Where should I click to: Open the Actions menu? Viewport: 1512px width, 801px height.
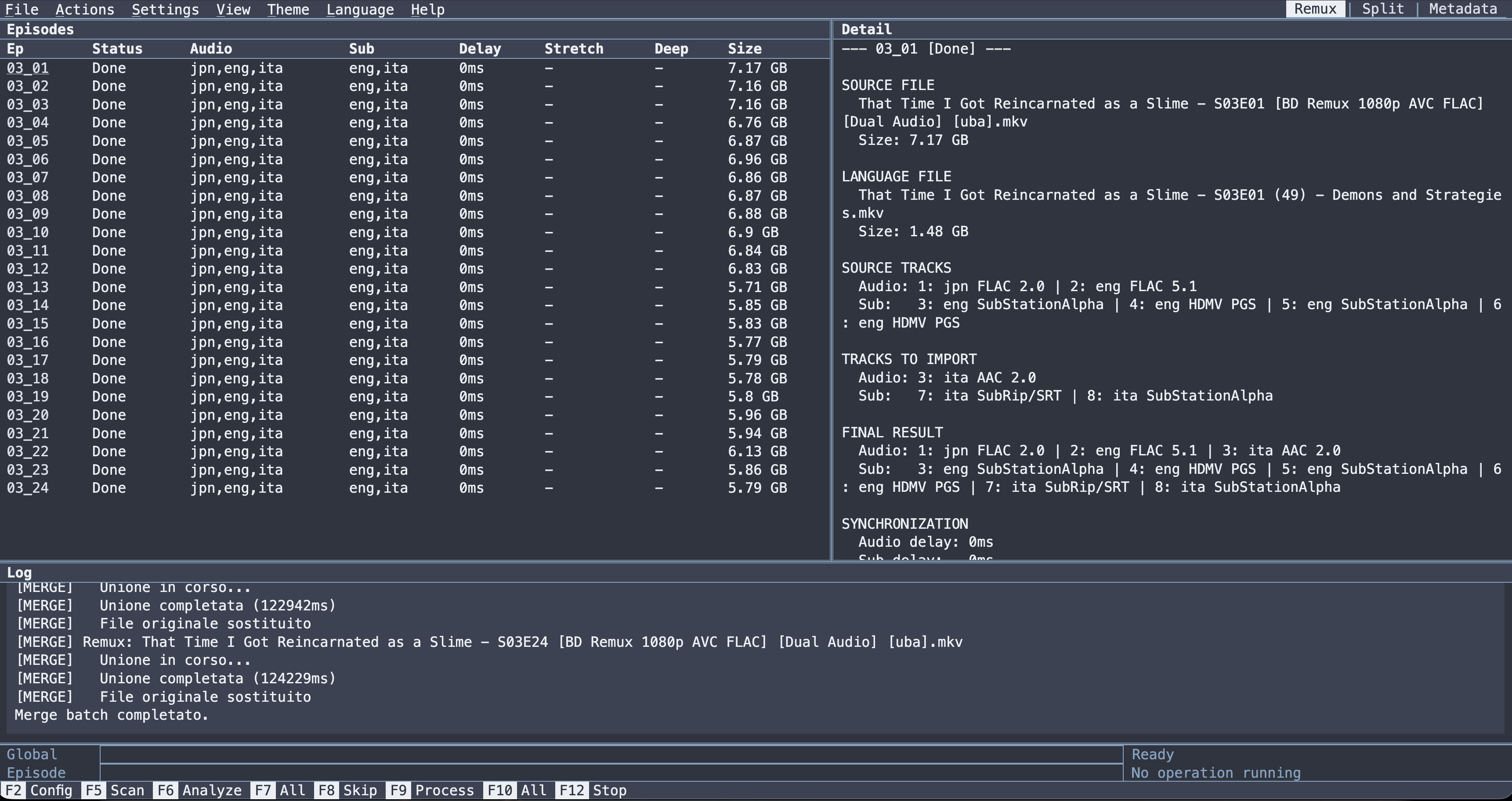[x=85, y=9]
